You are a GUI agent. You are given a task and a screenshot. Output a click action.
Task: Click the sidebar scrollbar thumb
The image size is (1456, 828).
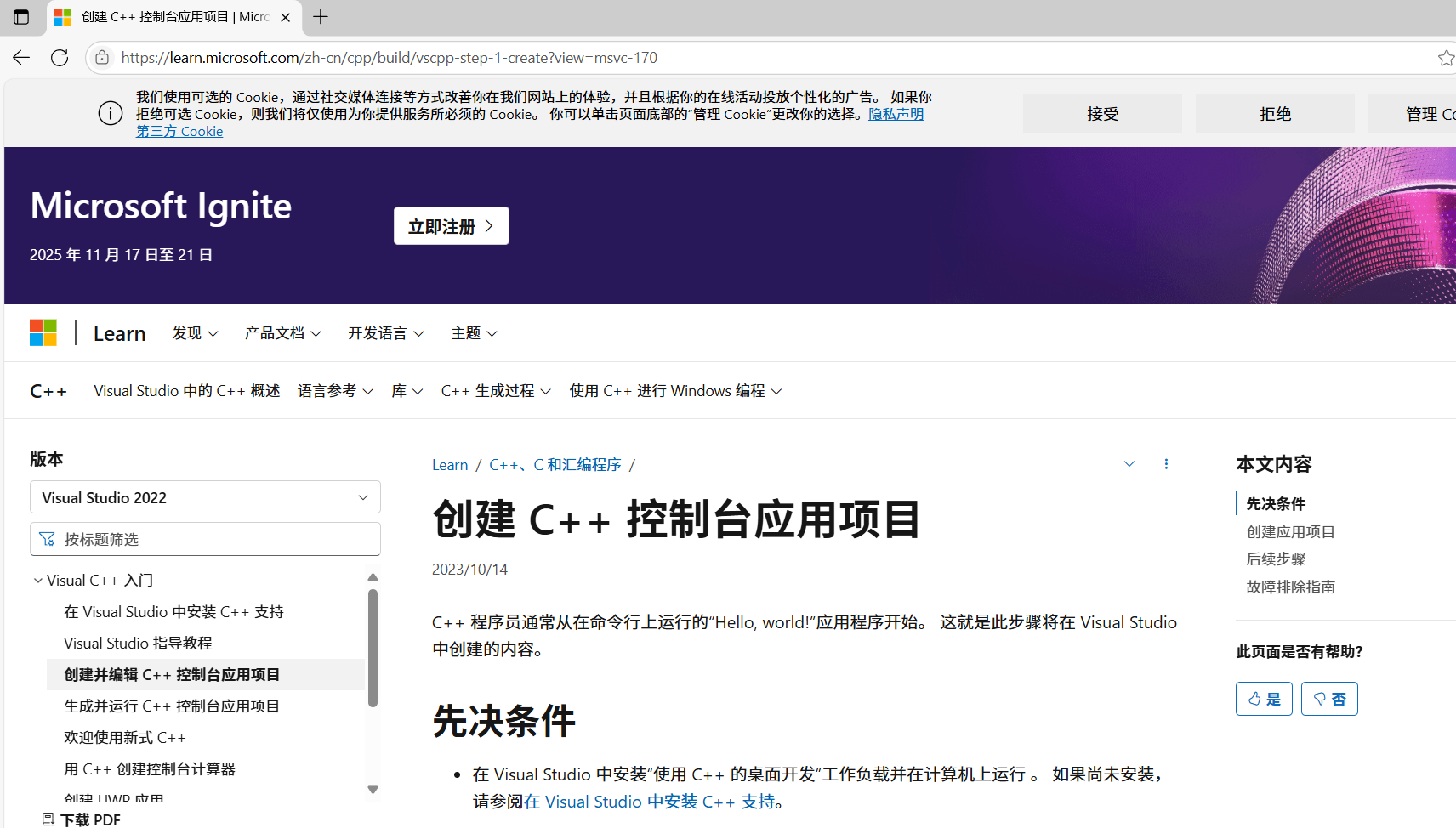[x=373, y=648]
